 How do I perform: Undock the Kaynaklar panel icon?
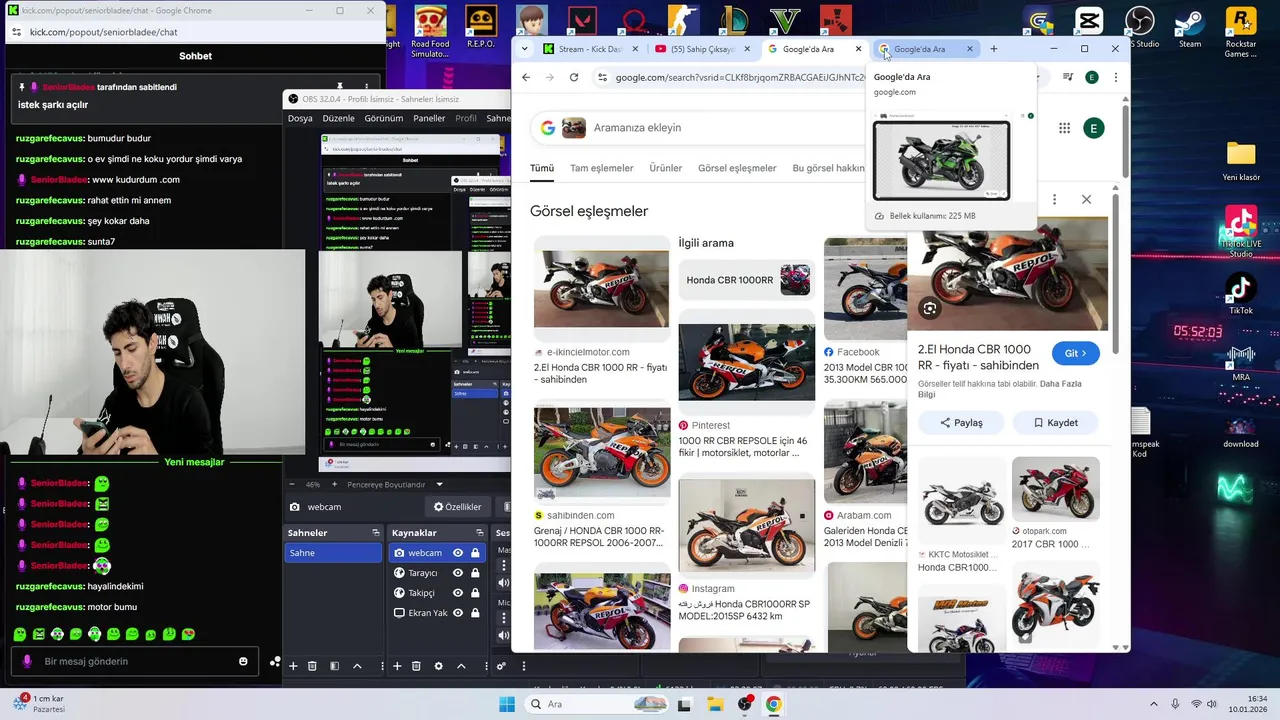(x=480, y=533)
